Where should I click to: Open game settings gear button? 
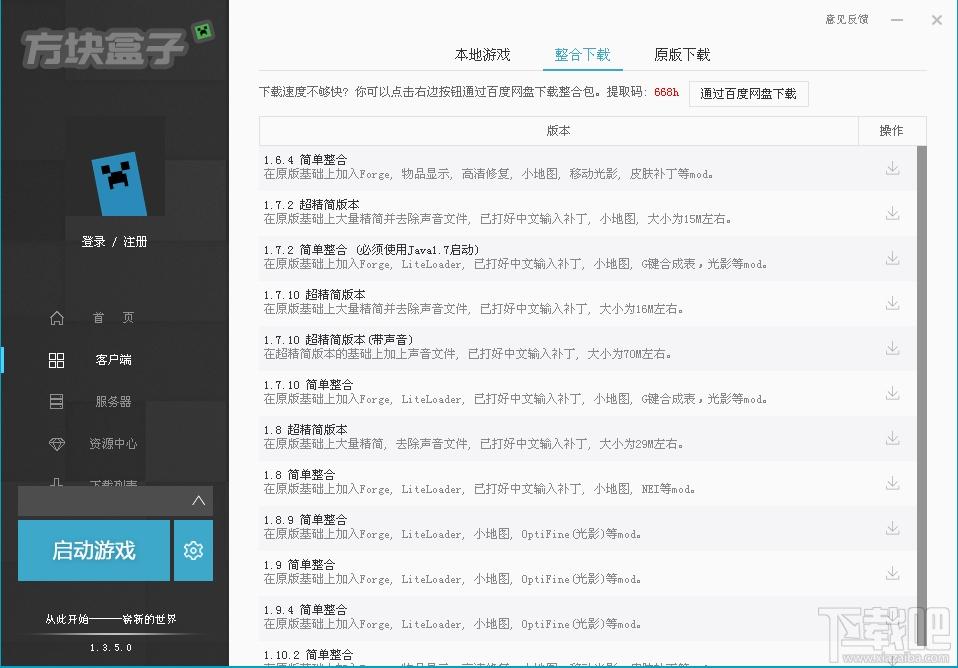pos(193,550)
